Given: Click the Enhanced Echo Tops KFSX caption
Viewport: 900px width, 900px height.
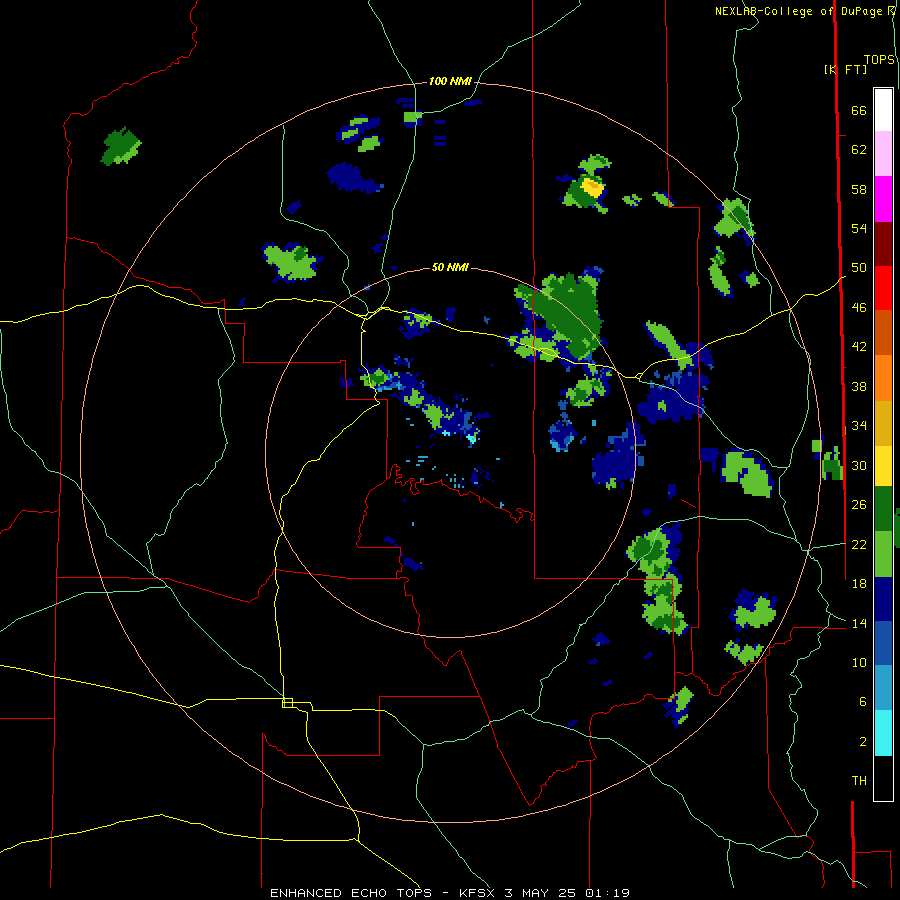Looking at the screenshot, I should point(450,893).
